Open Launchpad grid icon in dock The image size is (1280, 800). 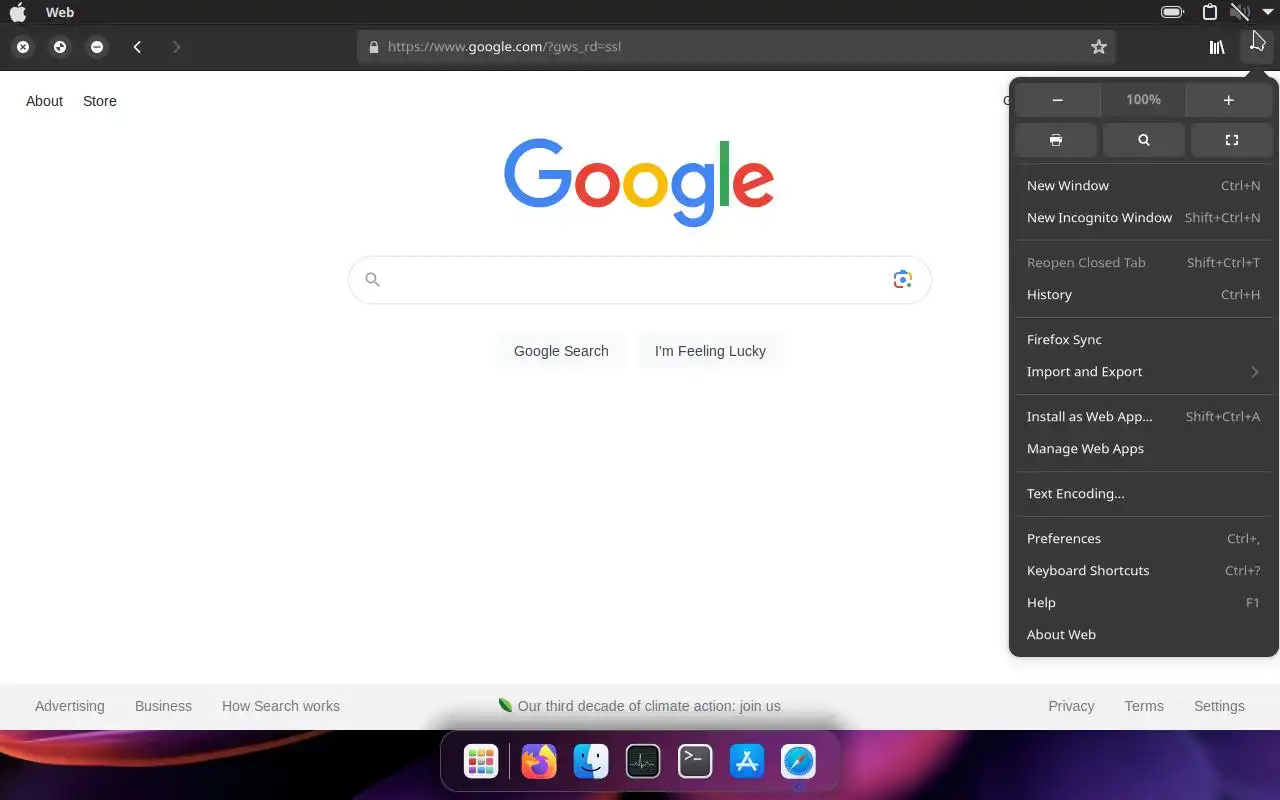(481, 762)
